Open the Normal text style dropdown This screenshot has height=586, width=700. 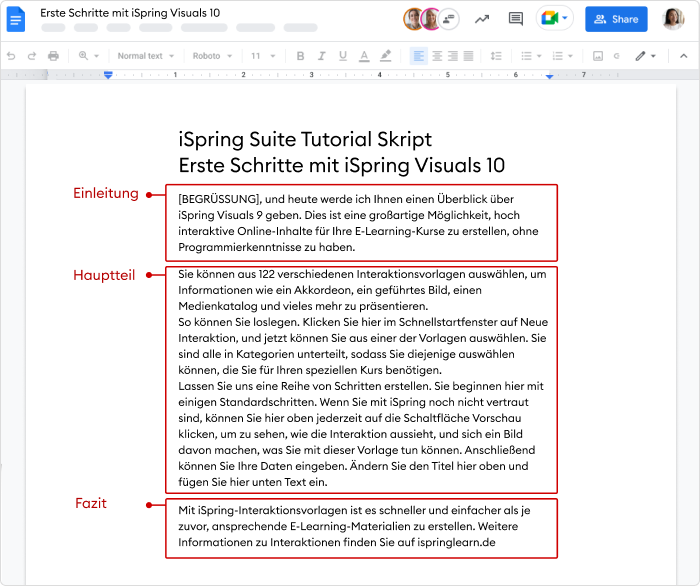pyautogui.click(x=146, y=56)
